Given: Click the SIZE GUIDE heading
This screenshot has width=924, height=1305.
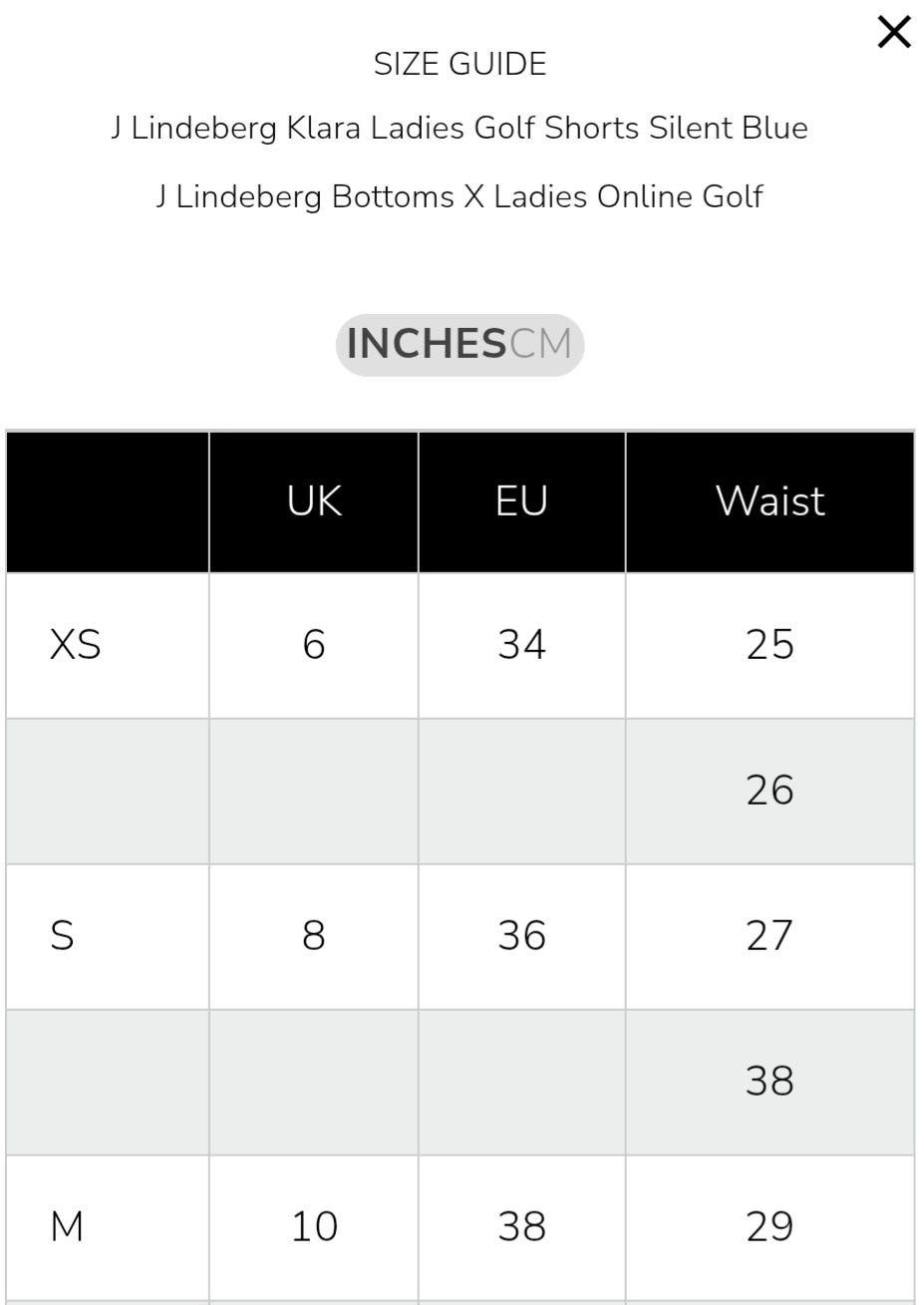Looking at the screenshot, I should point(460,65).
